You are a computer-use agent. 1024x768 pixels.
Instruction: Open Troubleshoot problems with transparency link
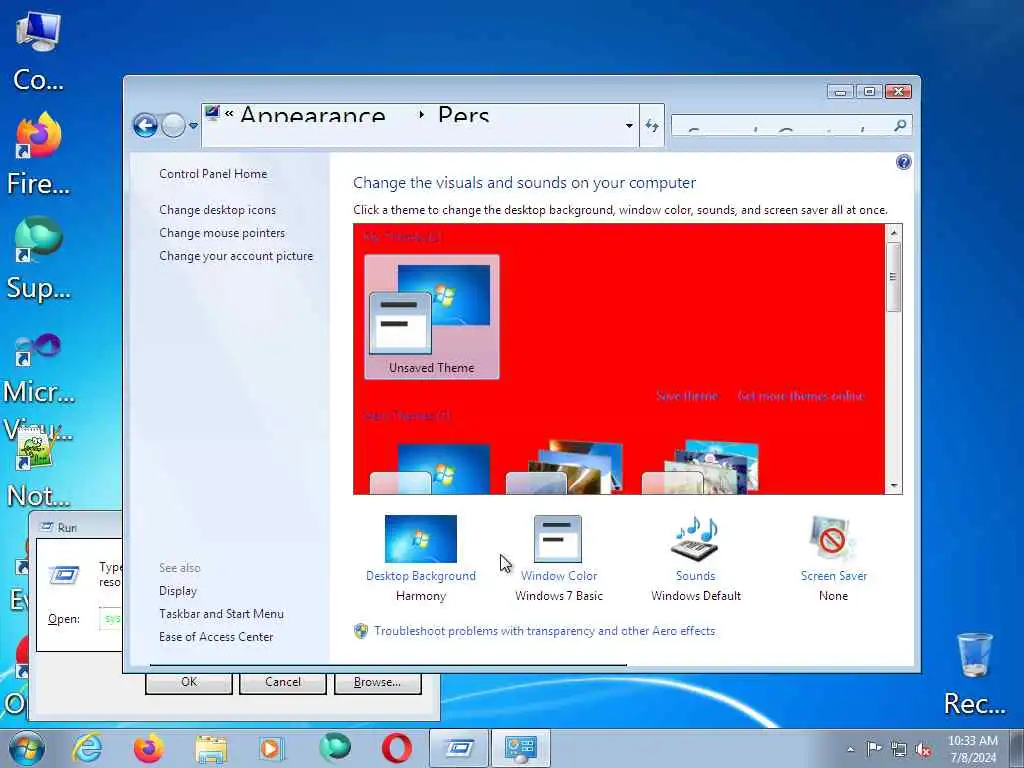544,631
